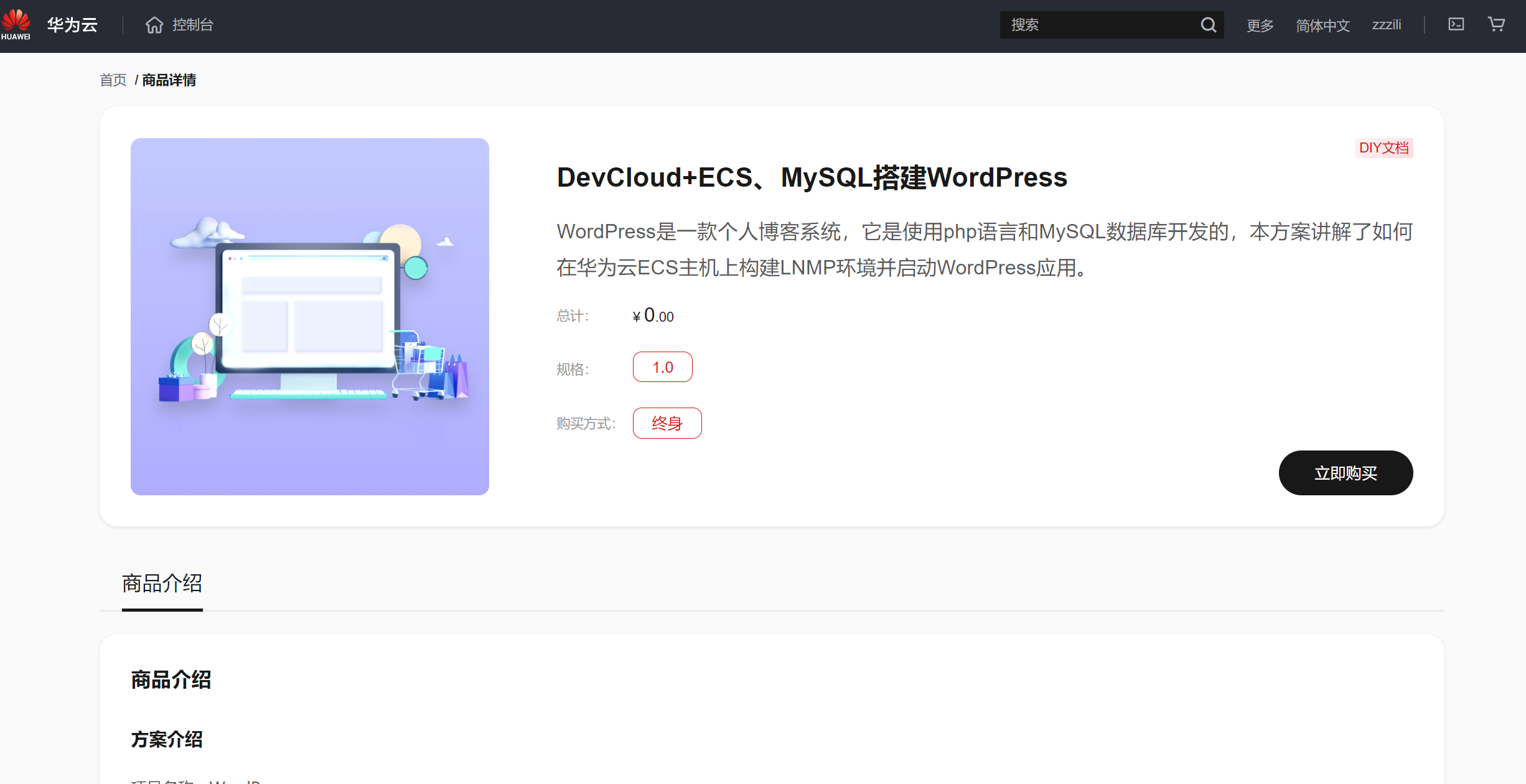The height and width of the screenshot is (784, 1526).
Task: Select 终身 purchase method option
Action: click(667, 423)
